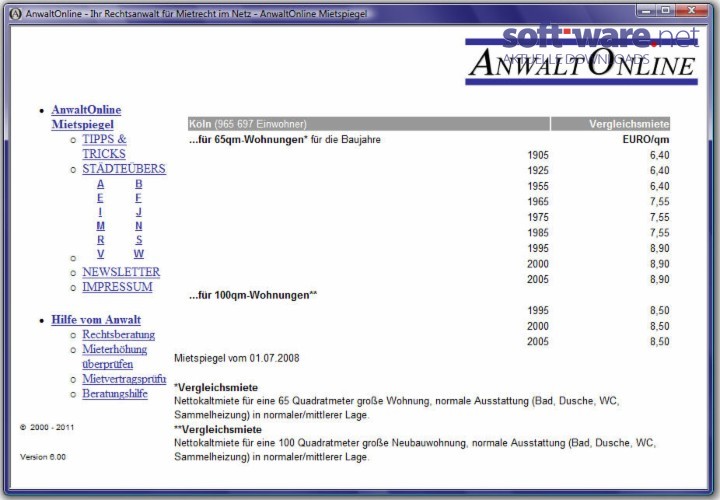Viewport: 720px width, 500px height.
Task: Click the Baujahr 1905 cell
Action: (538, 155)
